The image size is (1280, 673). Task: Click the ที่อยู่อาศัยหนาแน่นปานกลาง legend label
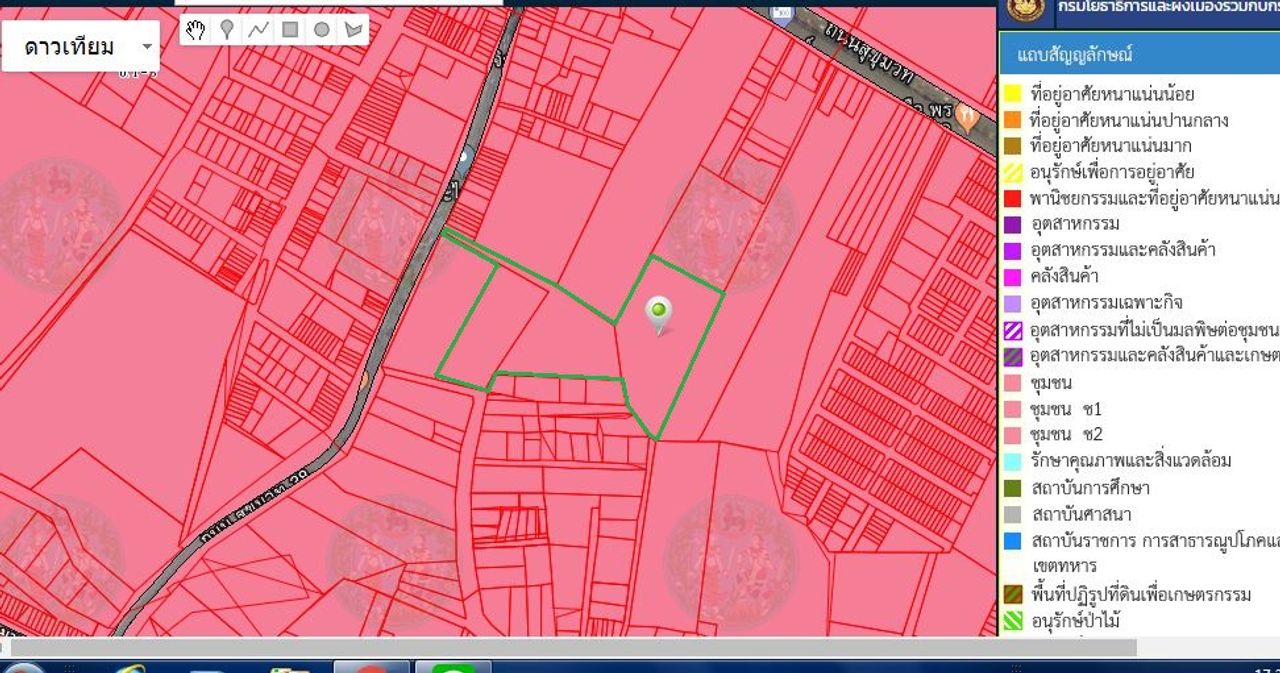click(1128, 120)
